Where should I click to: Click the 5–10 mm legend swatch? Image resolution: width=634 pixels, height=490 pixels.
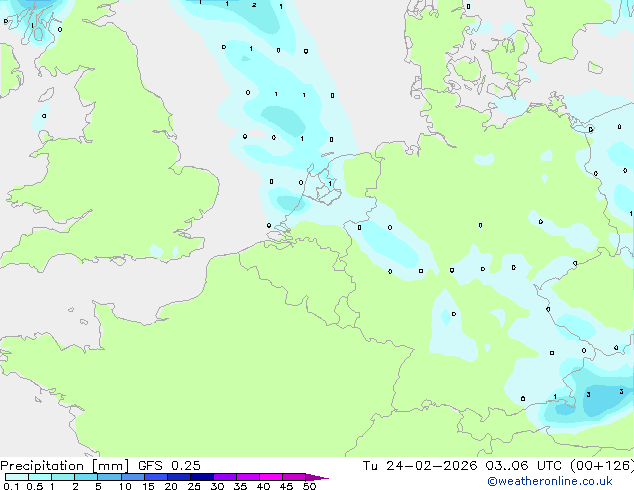pyautogui.click(x=109, y=477)
